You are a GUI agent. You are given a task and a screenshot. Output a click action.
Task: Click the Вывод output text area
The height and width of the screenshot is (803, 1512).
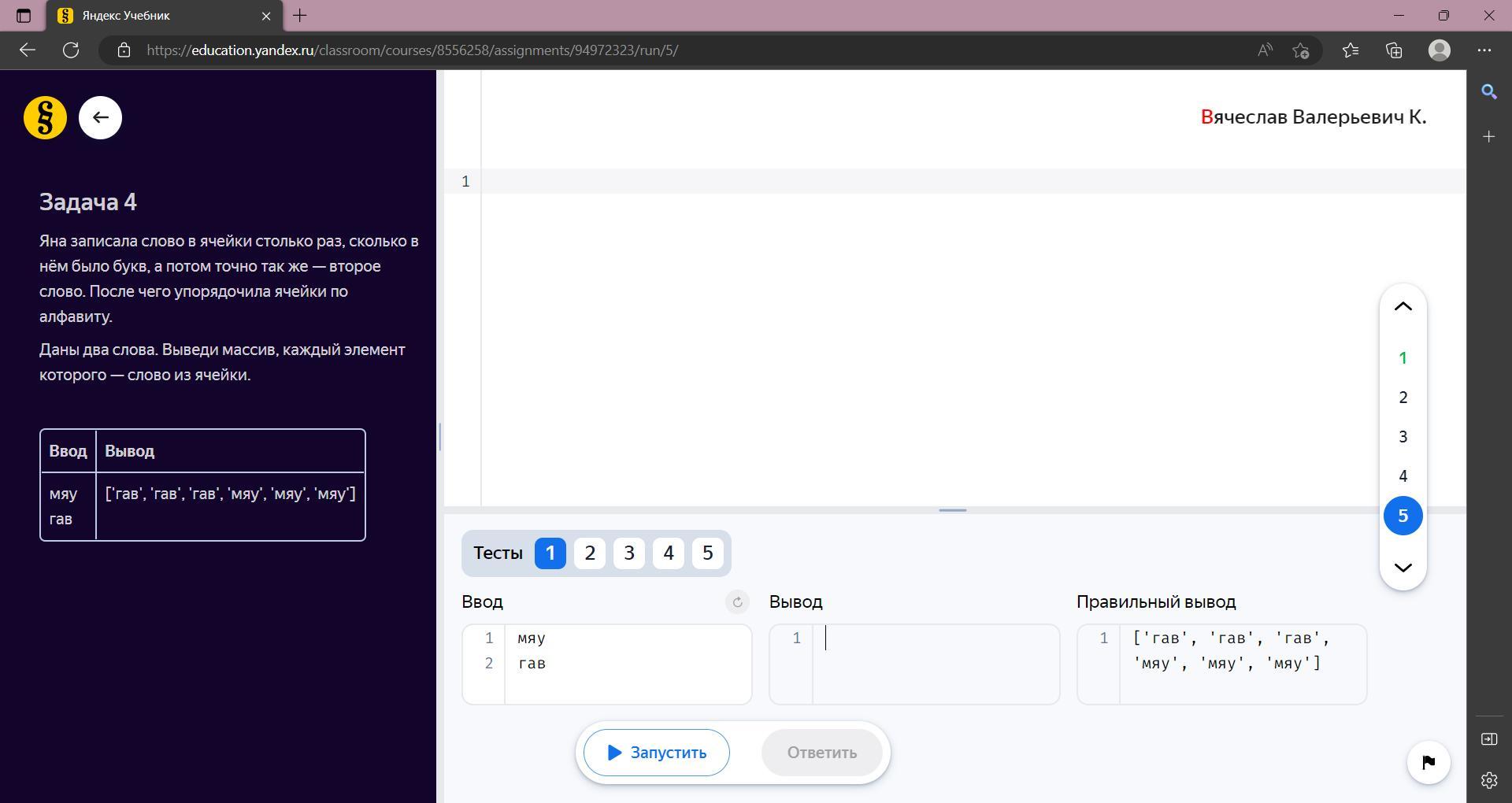point(914,664)
